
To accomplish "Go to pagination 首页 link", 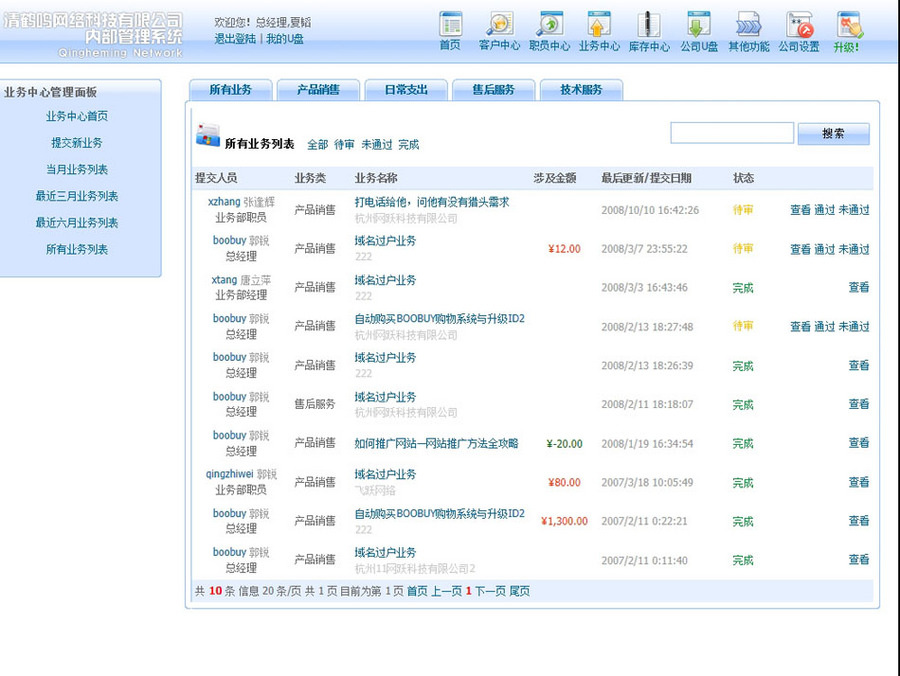I will [x=417, y=591].
